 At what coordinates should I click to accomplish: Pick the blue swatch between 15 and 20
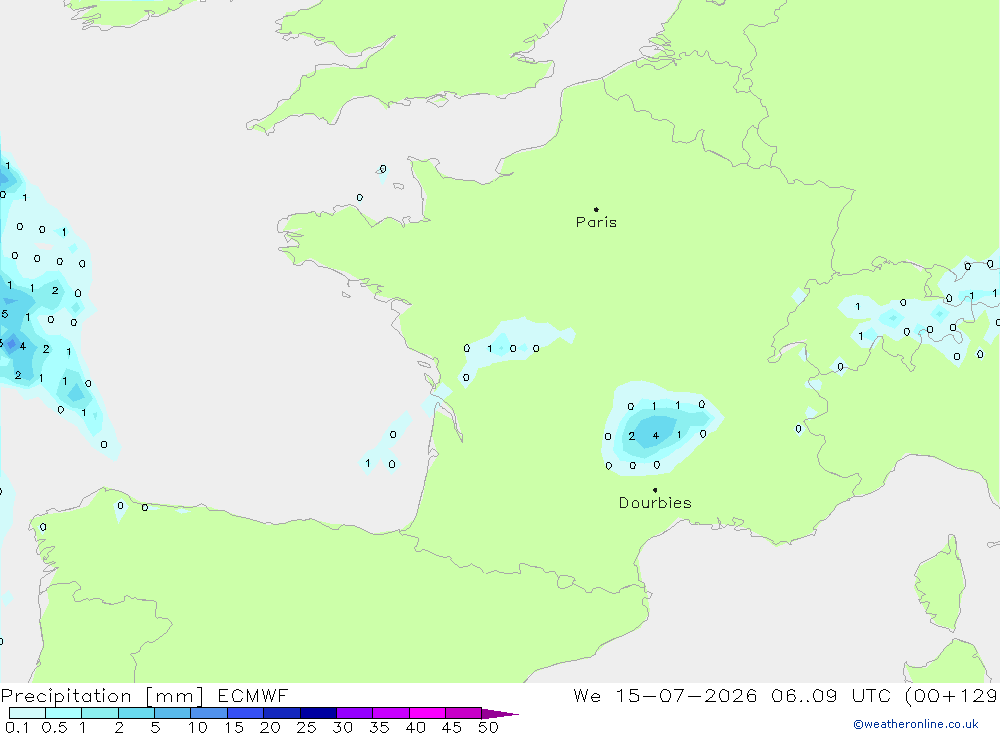pyautogui.click(x=246, y=713)
